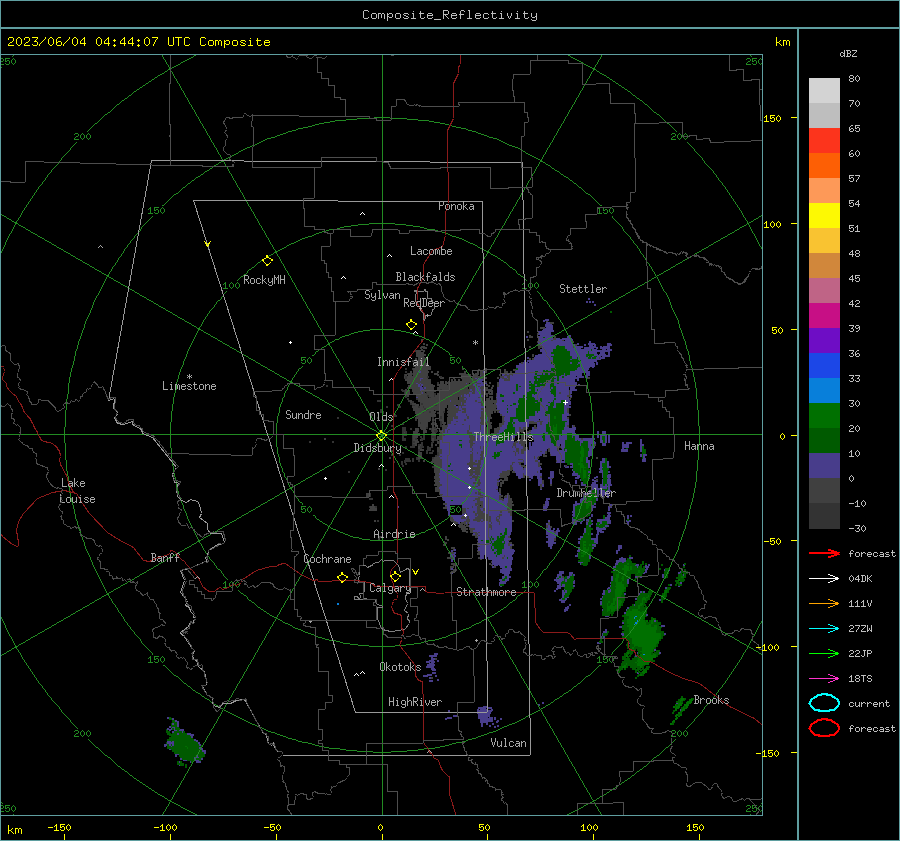The image size is (900, 841).
Task: Click the Cochrane city label
Action: tap(327, 559)
